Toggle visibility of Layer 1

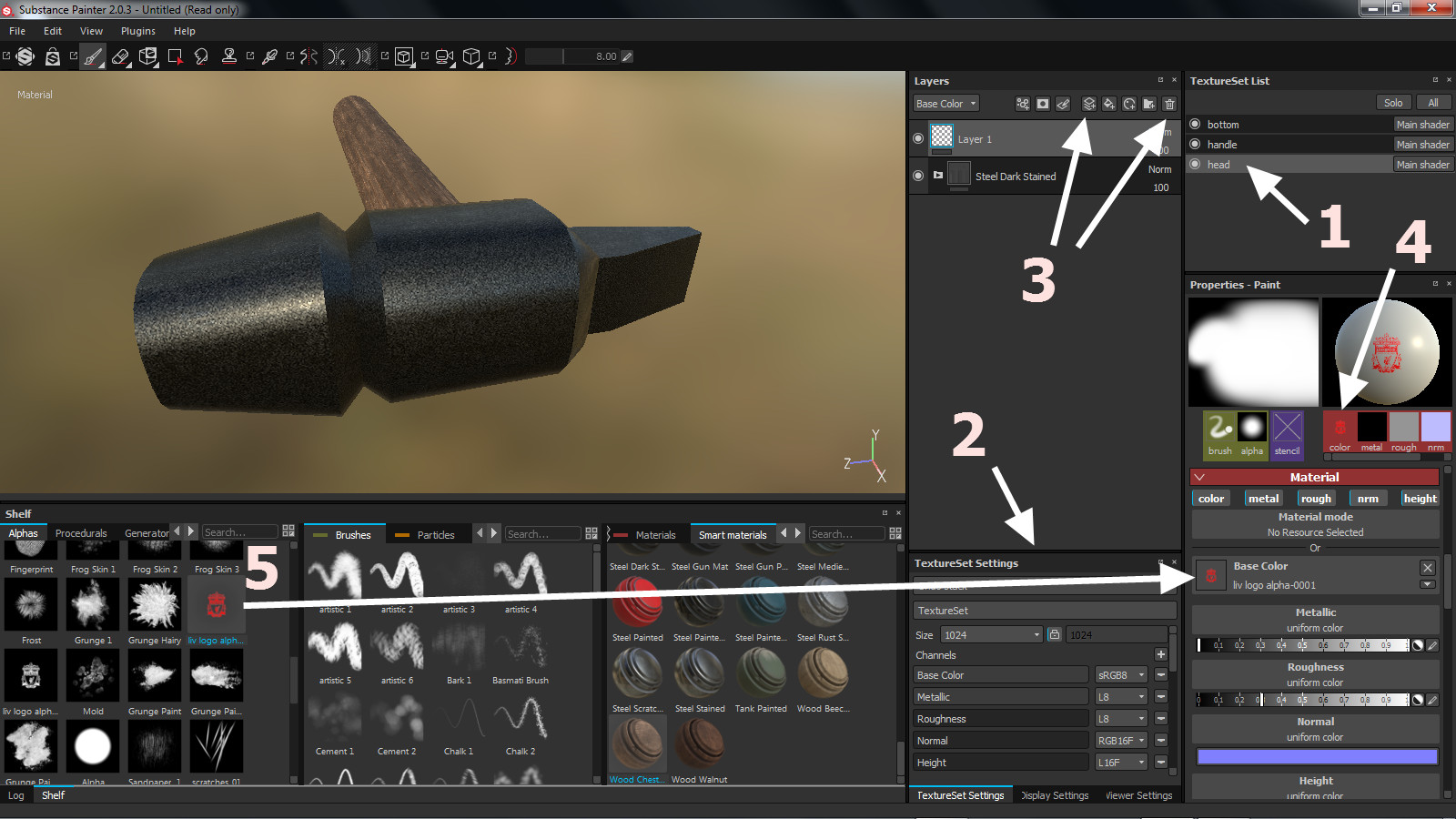[x=918, y=138]
